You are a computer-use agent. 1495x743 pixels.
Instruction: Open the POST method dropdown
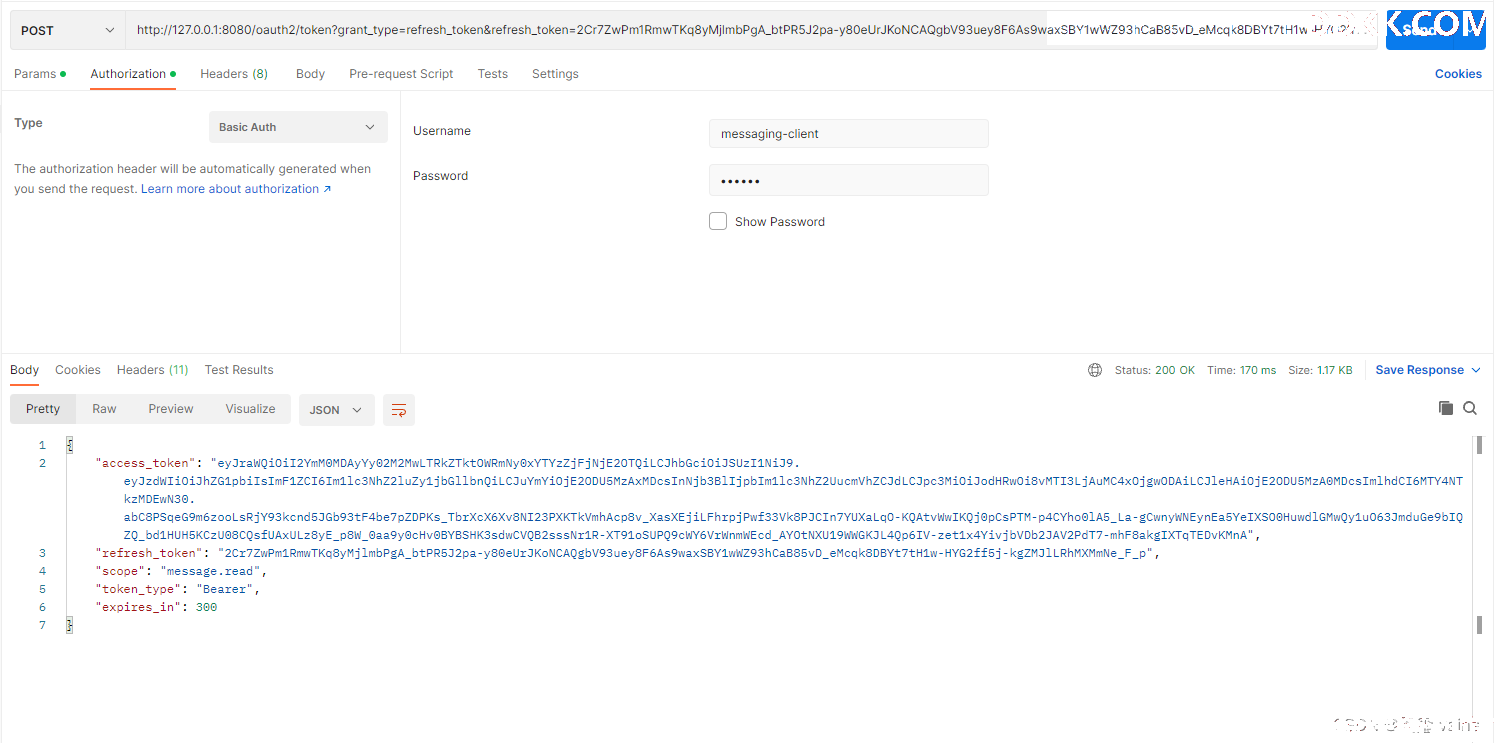pos(68,30)
